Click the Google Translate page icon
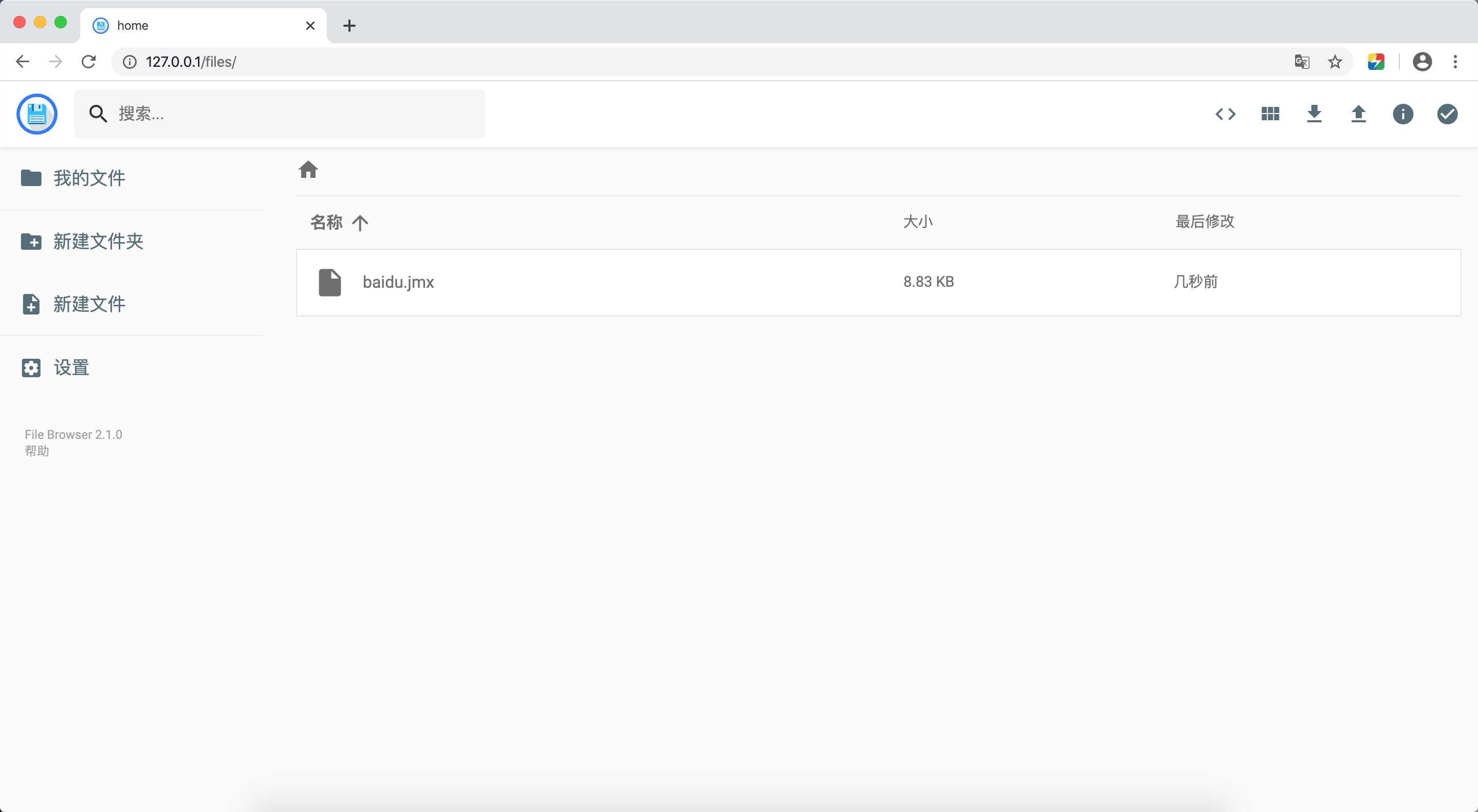Image resolution: width=1478 pixels, height=812 pixels. coord(1302,61)
